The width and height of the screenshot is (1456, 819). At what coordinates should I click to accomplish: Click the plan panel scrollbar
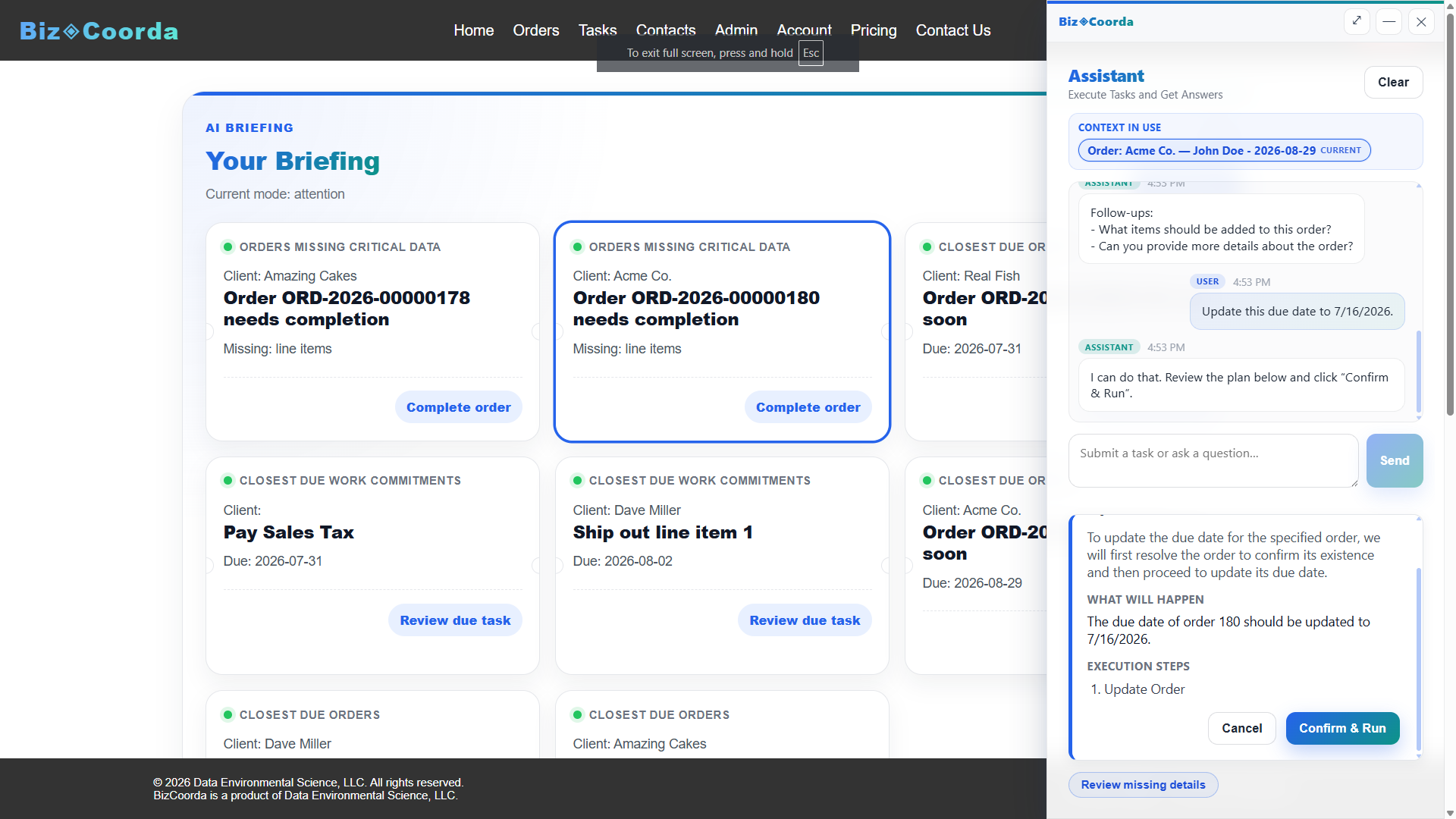coord(1419,659)
